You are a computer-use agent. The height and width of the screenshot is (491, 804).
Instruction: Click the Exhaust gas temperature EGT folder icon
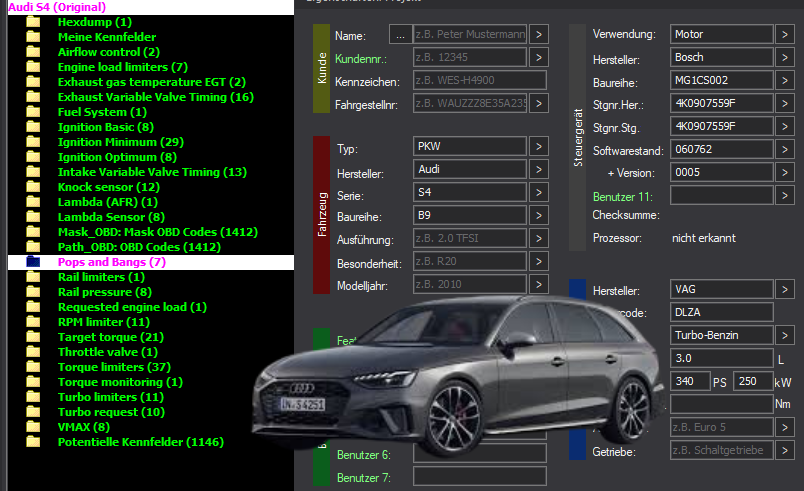coord(33,82)
